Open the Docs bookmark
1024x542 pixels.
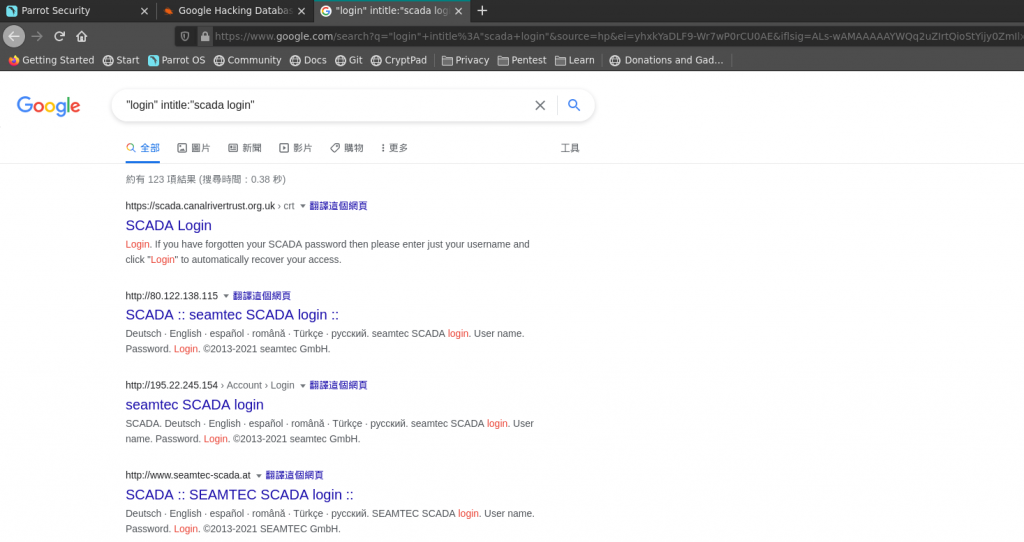point(308,60)
